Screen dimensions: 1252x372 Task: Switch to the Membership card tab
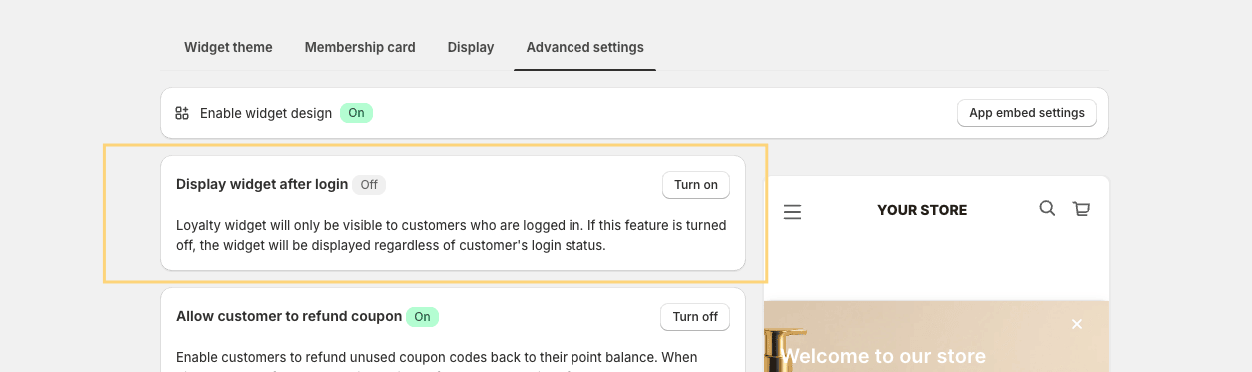(360, 47)
